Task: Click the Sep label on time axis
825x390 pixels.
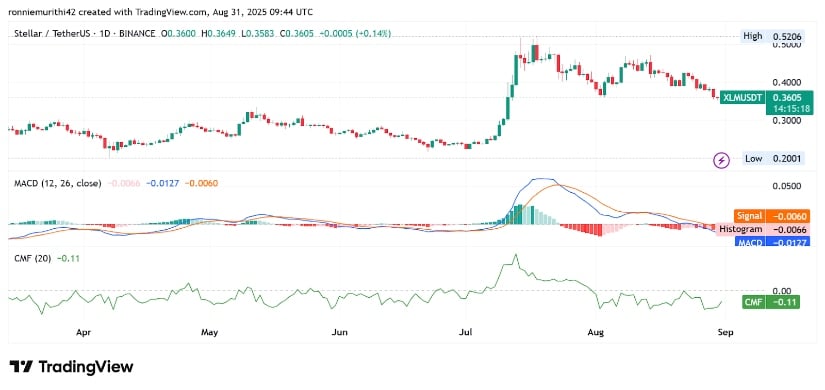Action: (726, 333)
